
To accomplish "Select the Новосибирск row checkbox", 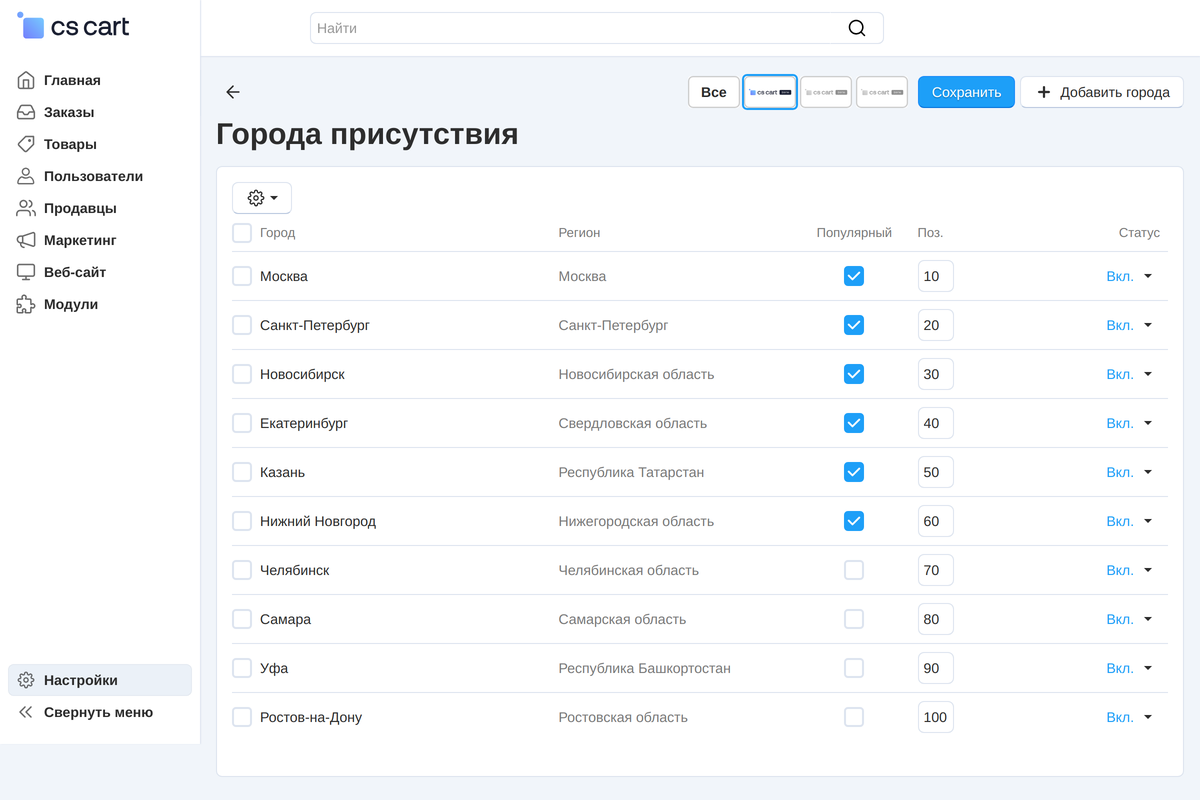I will point(242,374).
